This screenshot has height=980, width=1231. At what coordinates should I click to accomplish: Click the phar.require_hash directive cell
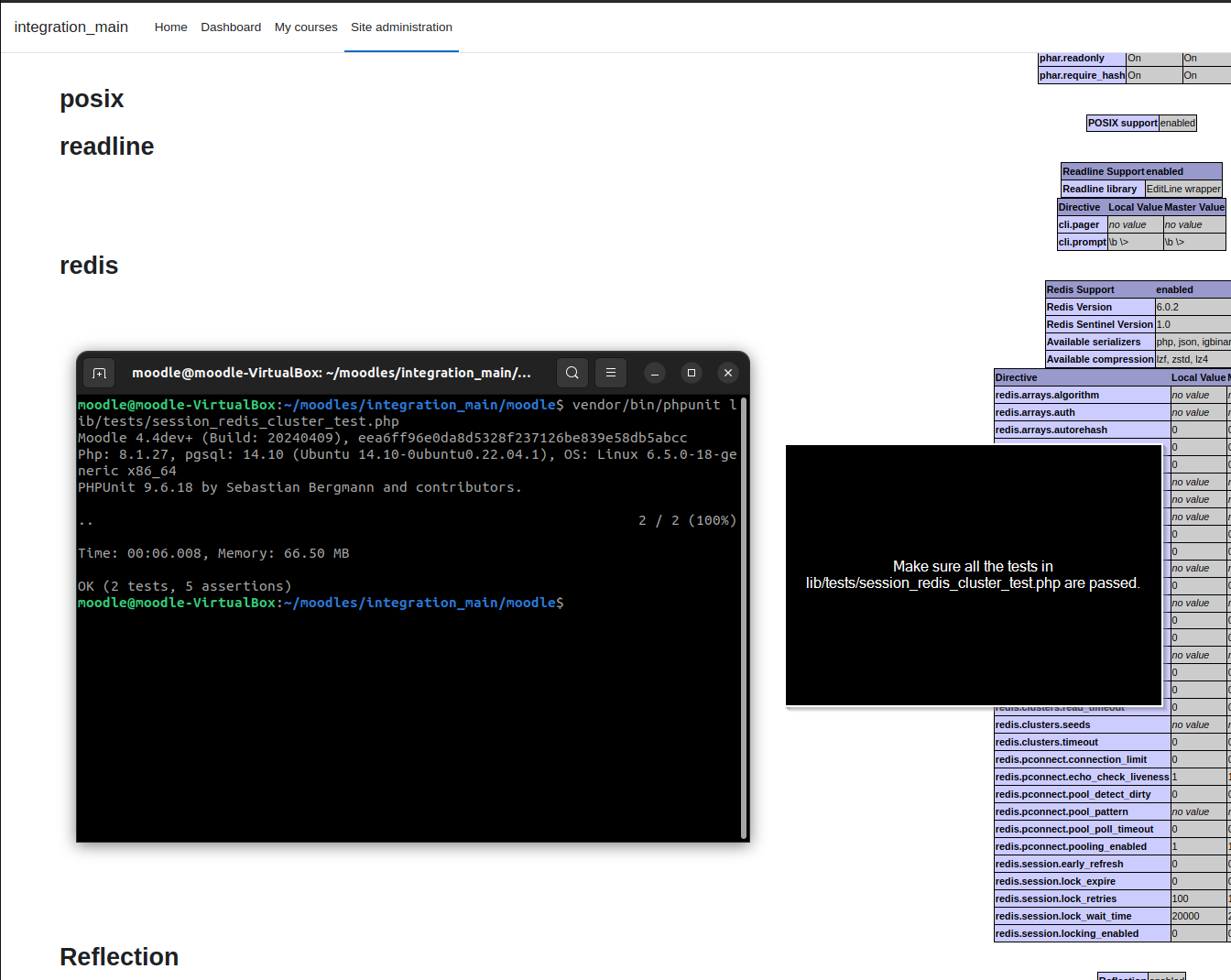point(1082,75)
